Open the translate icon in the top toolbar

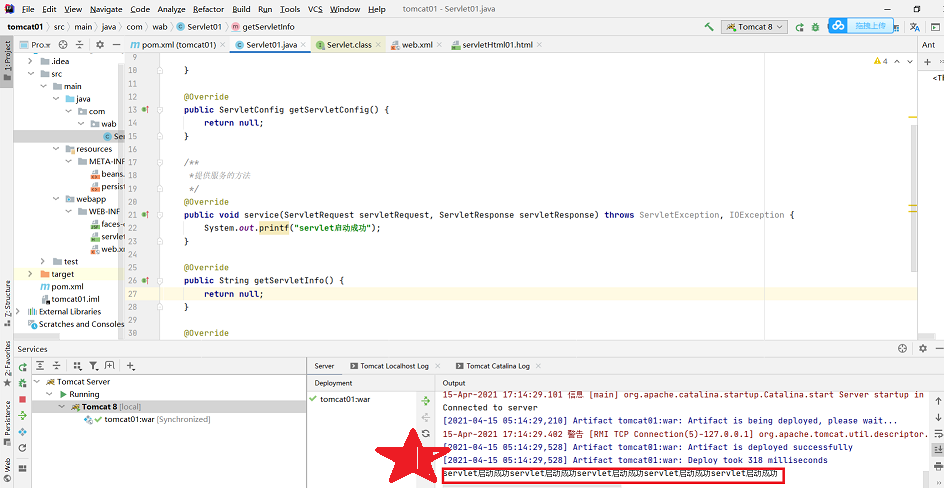point(914,27)
